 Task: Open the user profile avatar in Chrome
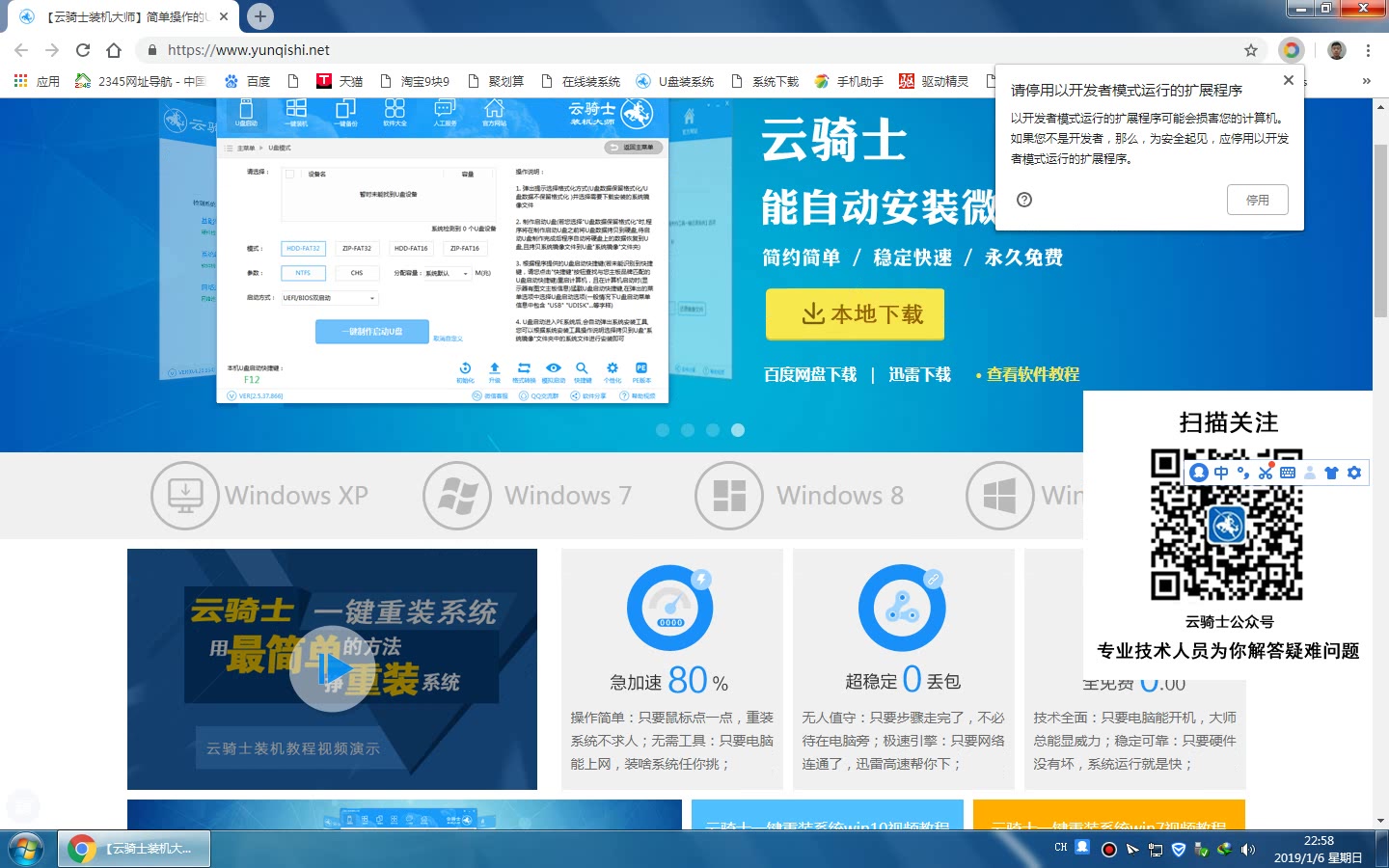pos(1336,50)
